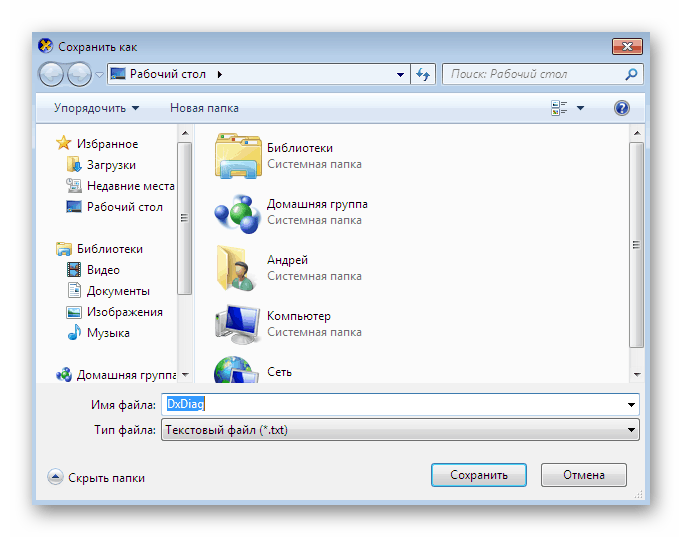Open the Видео library

[x=103, y=270]
